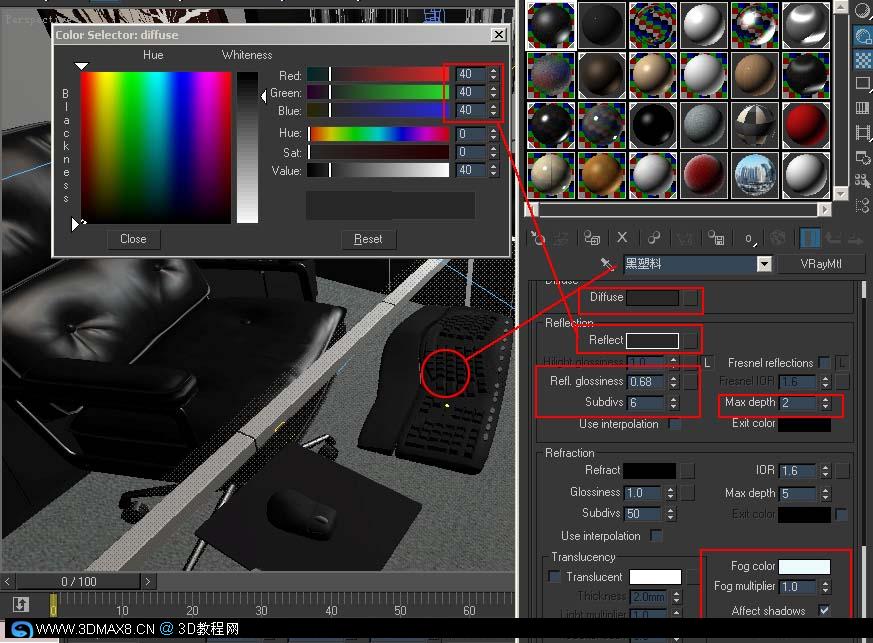The width and height of the screenshot is (873, 643).
Task: Click the VRayMtl material type button
Action: [x=820, y=264]
